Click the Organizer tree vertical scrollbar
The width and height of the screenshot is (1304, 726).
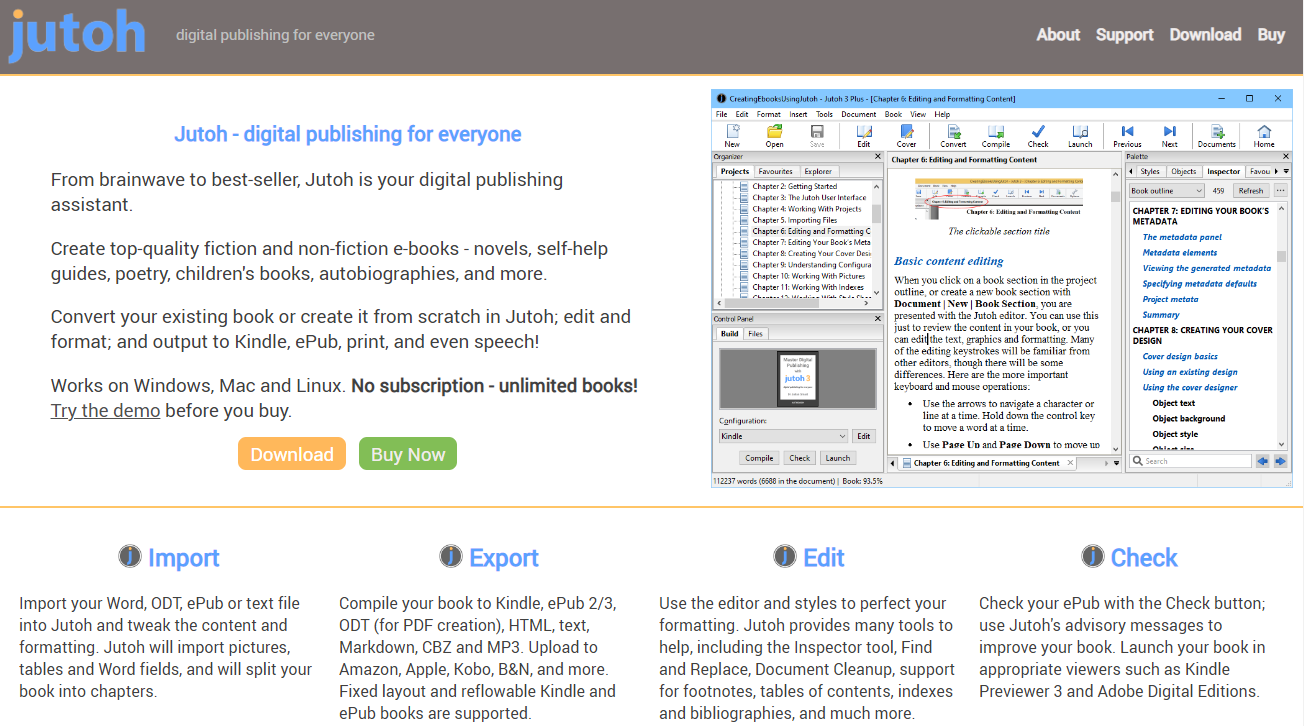(877, 238)
